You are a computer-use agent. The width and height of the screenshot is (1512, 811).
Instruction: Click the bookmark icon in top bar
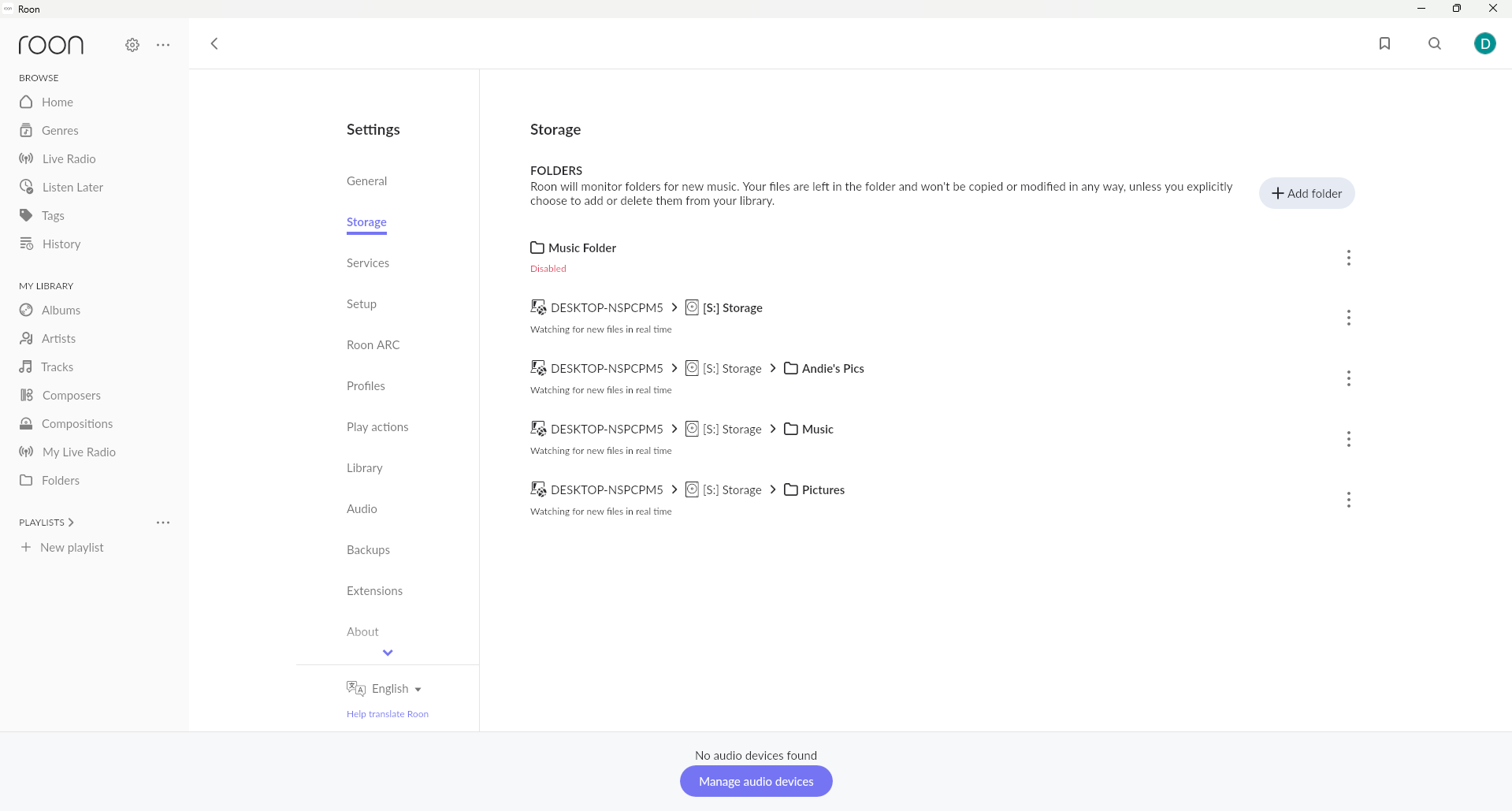tap(1384, 43)
